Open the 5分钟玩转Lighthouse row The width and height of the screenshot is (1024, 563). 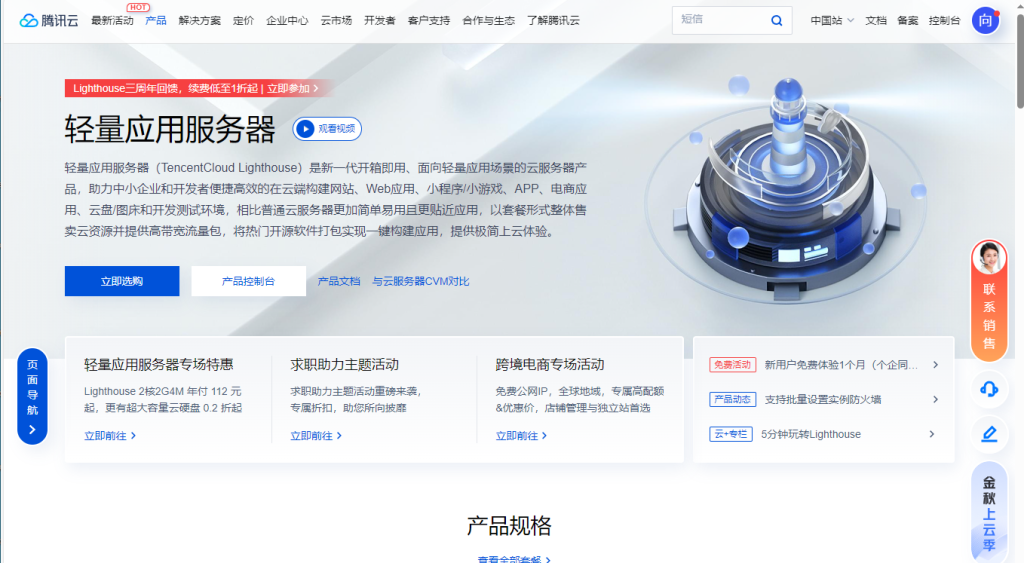[x=824, y=434]
